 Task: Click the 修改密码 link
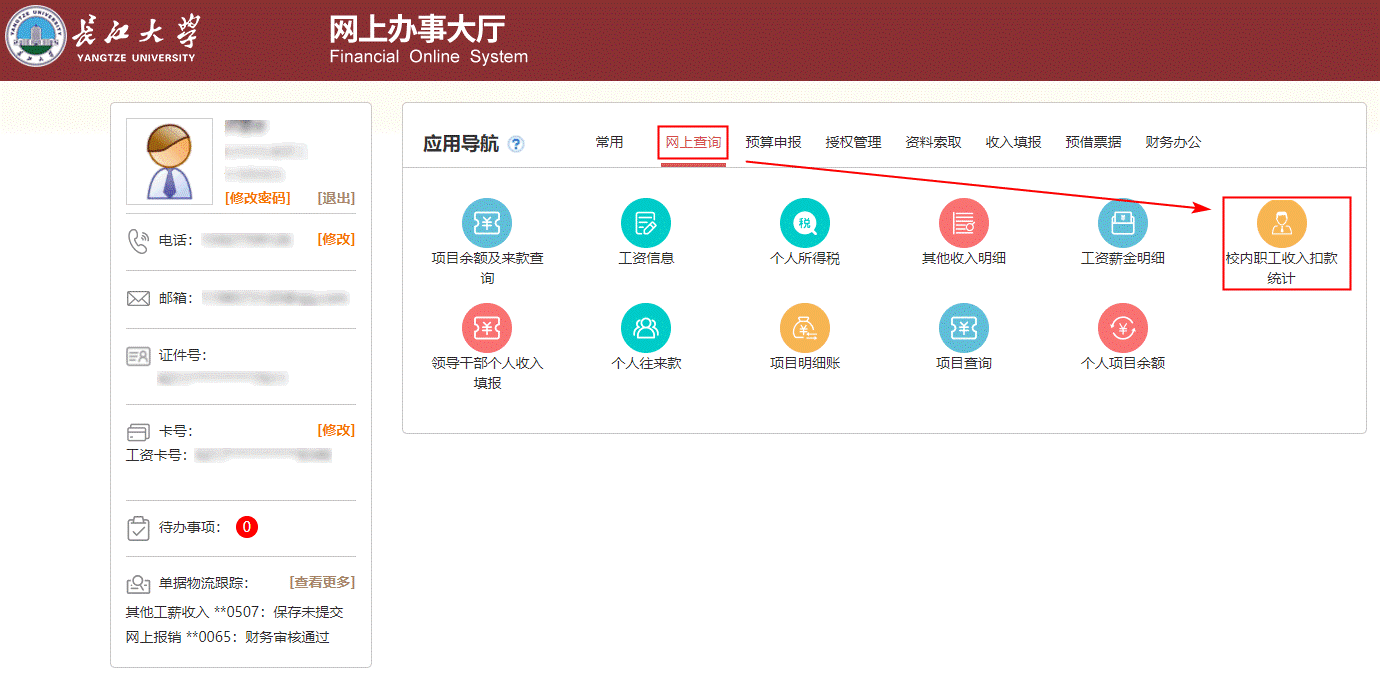(x=258, y=198)
